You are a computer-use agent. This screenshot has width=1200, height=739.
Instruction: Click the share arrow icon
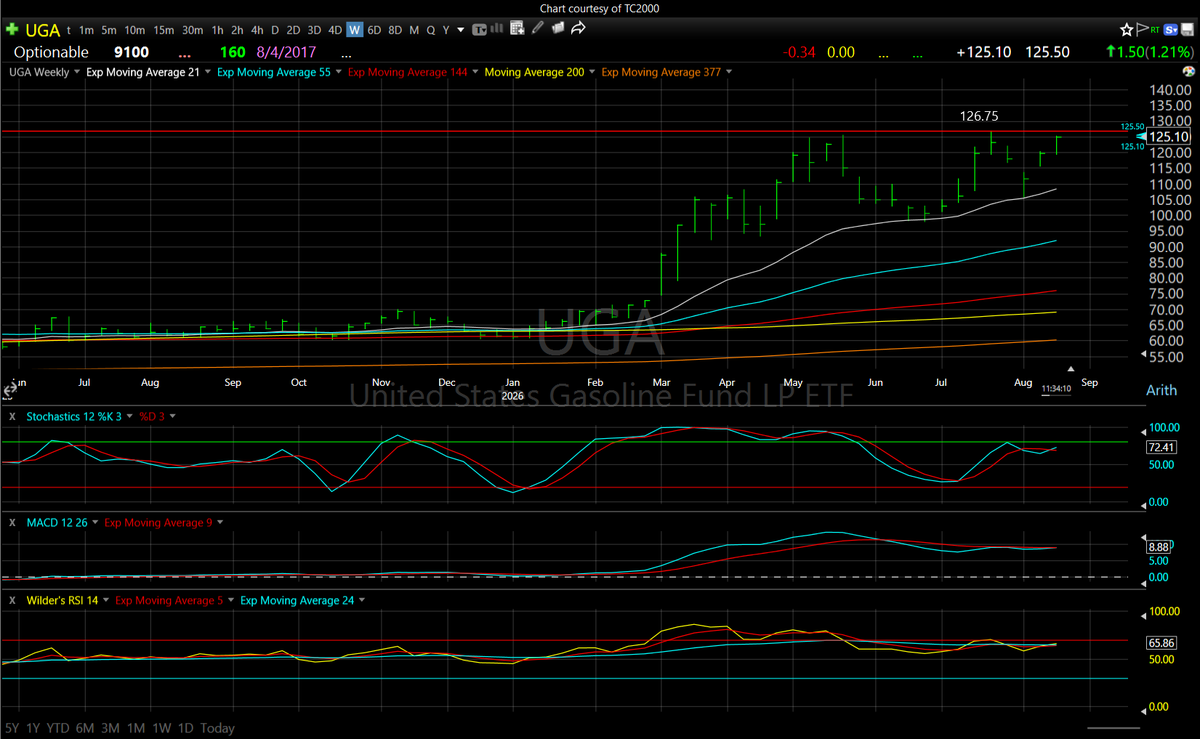click(578, 30)
